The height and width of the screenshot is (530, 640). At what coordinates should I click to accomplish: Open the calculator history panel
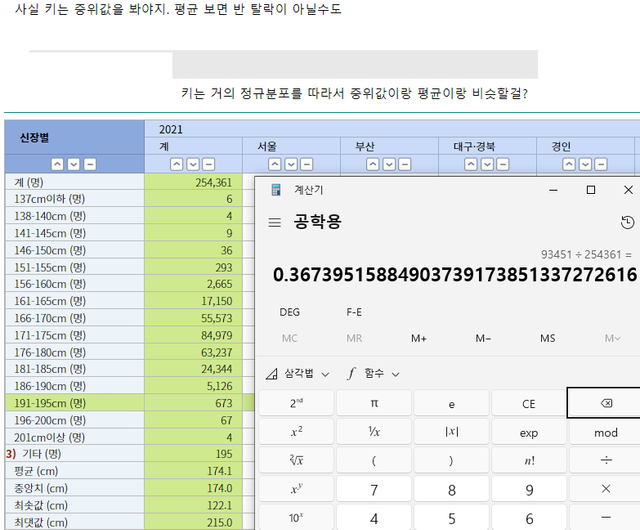(x=627, y=222)
